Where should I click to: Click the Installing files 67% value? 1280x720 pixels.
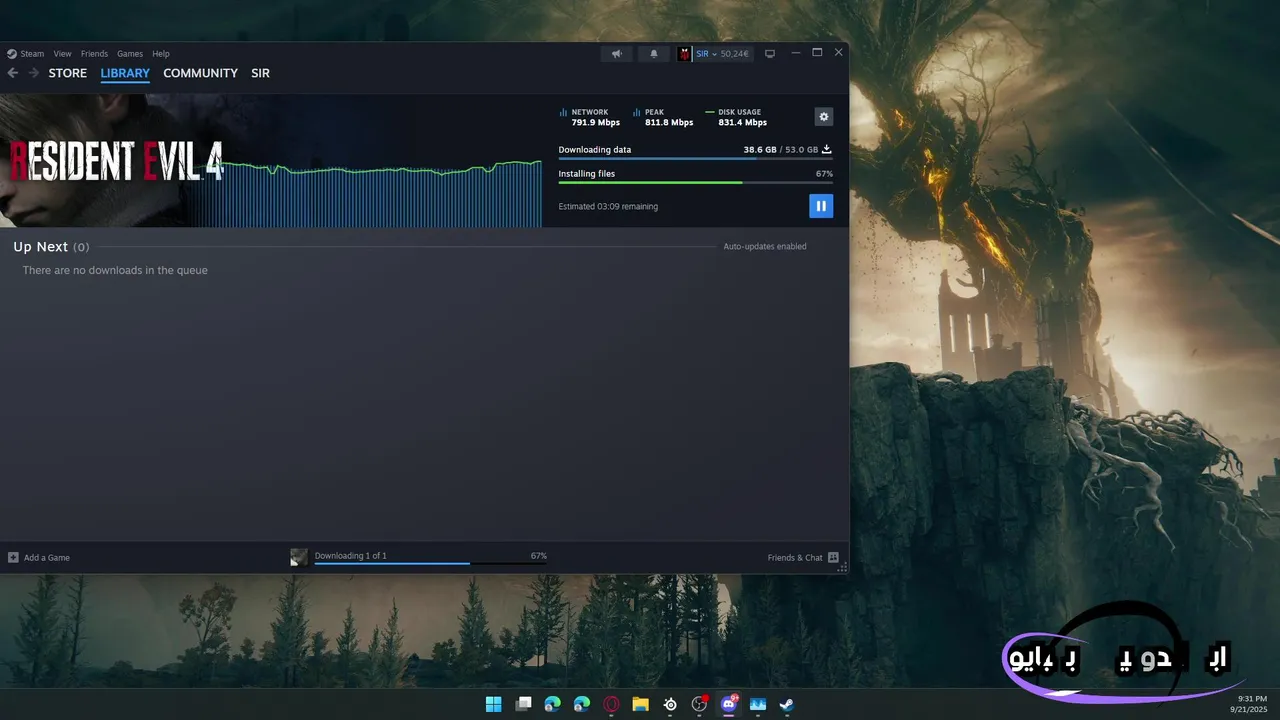click(x=824, y=174)
